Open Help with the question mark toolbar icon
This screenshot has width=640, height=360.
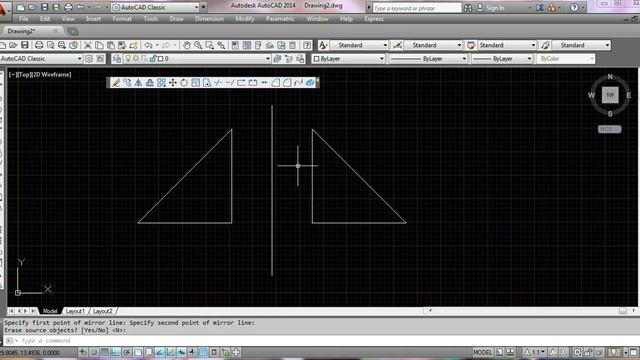[x=307, y=45]
